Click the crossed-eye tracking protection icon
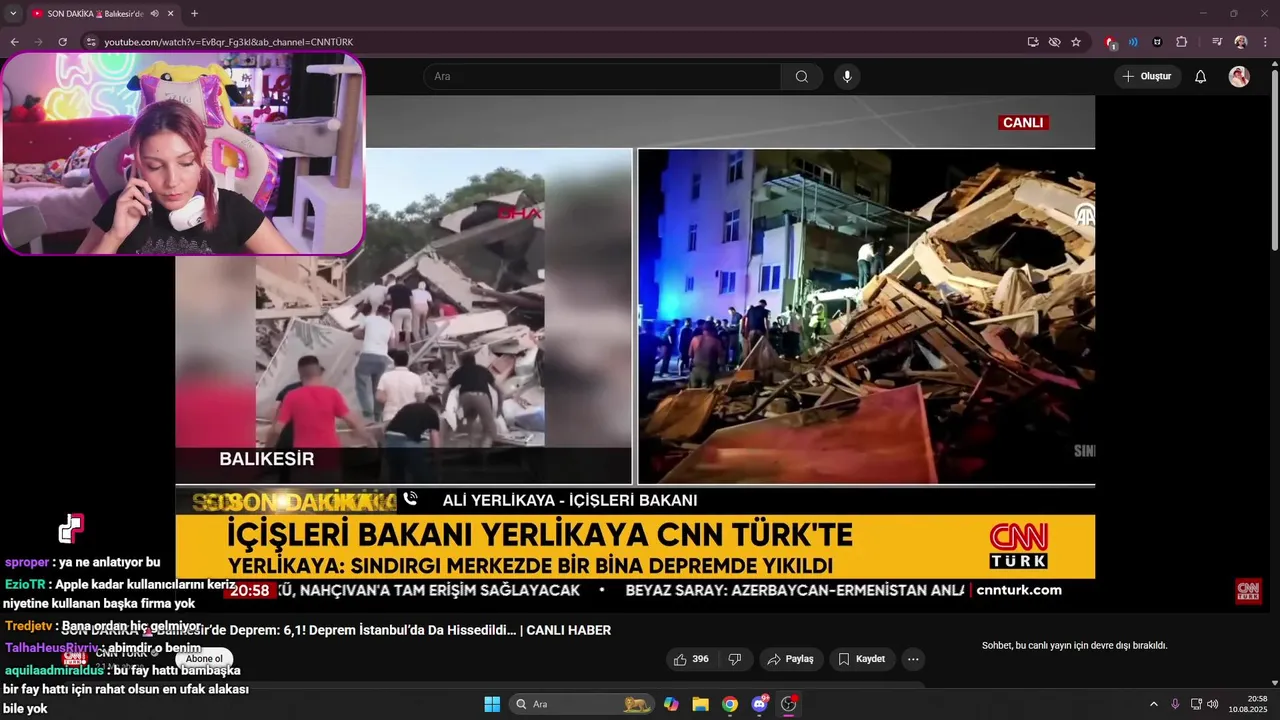The image size is (1280, 720). (x=1054, y=42)
